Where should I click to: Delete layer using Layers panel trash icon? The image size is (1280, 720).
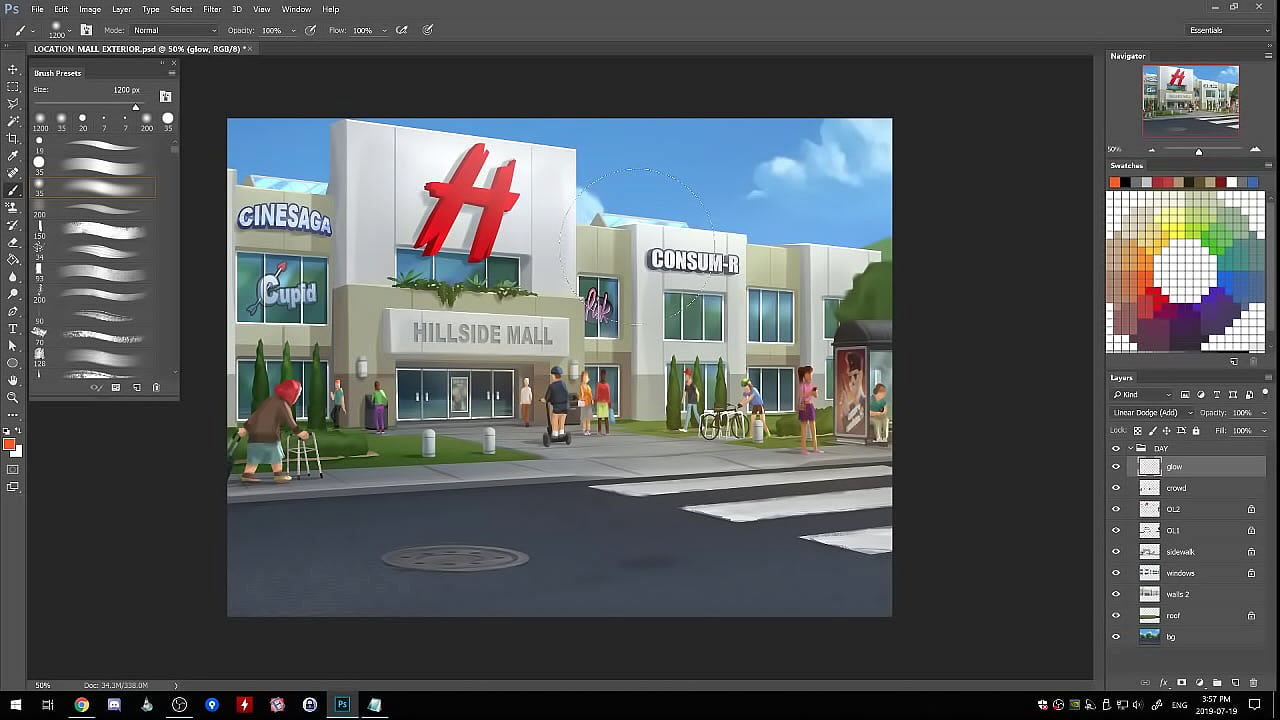1254,683
